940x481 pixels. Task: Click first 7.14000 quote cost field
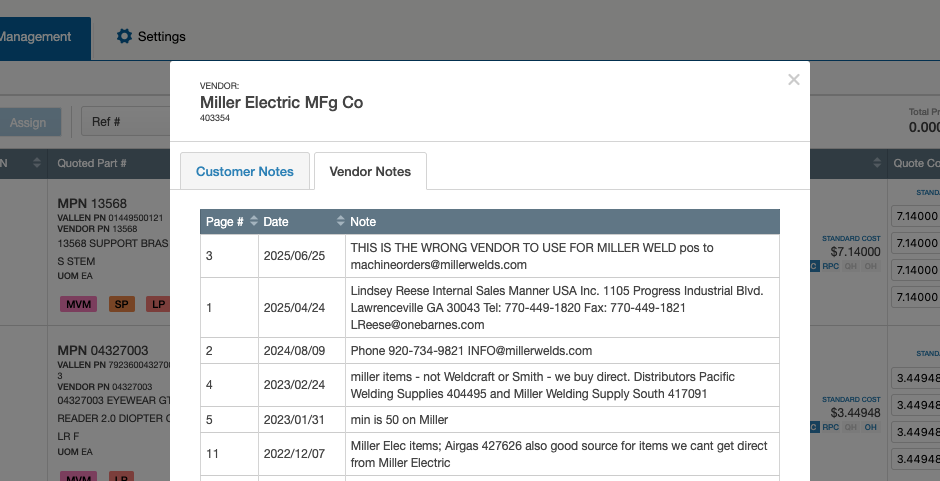pos(914,216)
